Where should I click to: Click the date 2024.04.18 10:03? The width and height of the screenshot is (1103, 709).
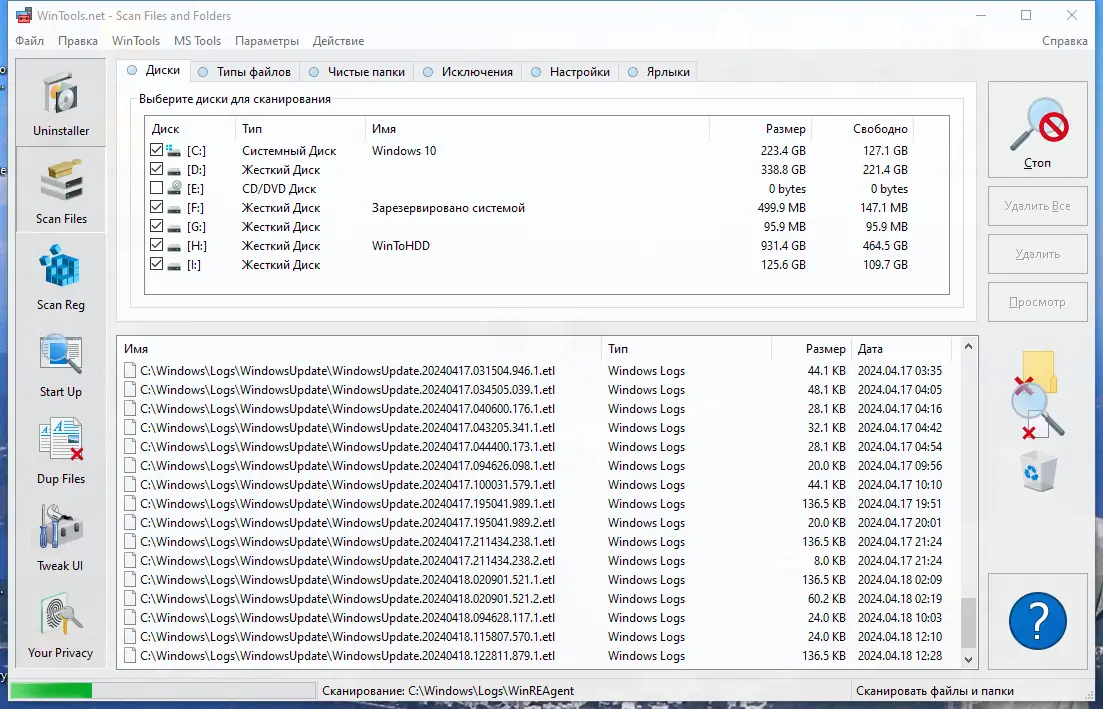pyautogui.click(x=900, y=618)
